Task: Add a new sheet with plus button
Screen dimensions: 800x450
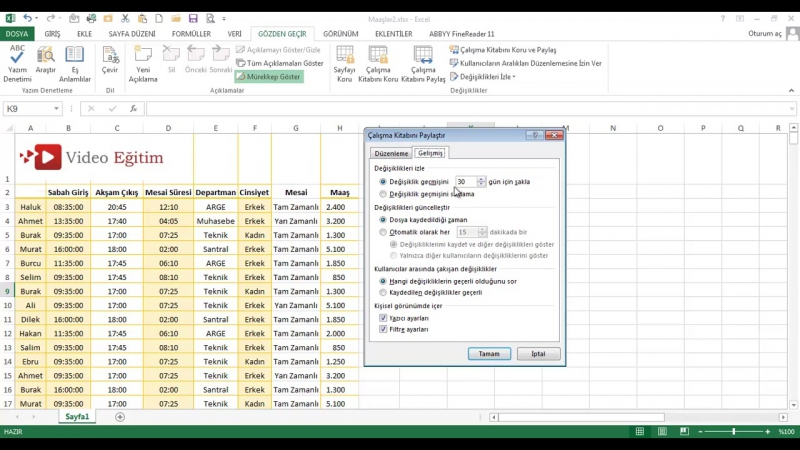Action: [x=120, y=417]
